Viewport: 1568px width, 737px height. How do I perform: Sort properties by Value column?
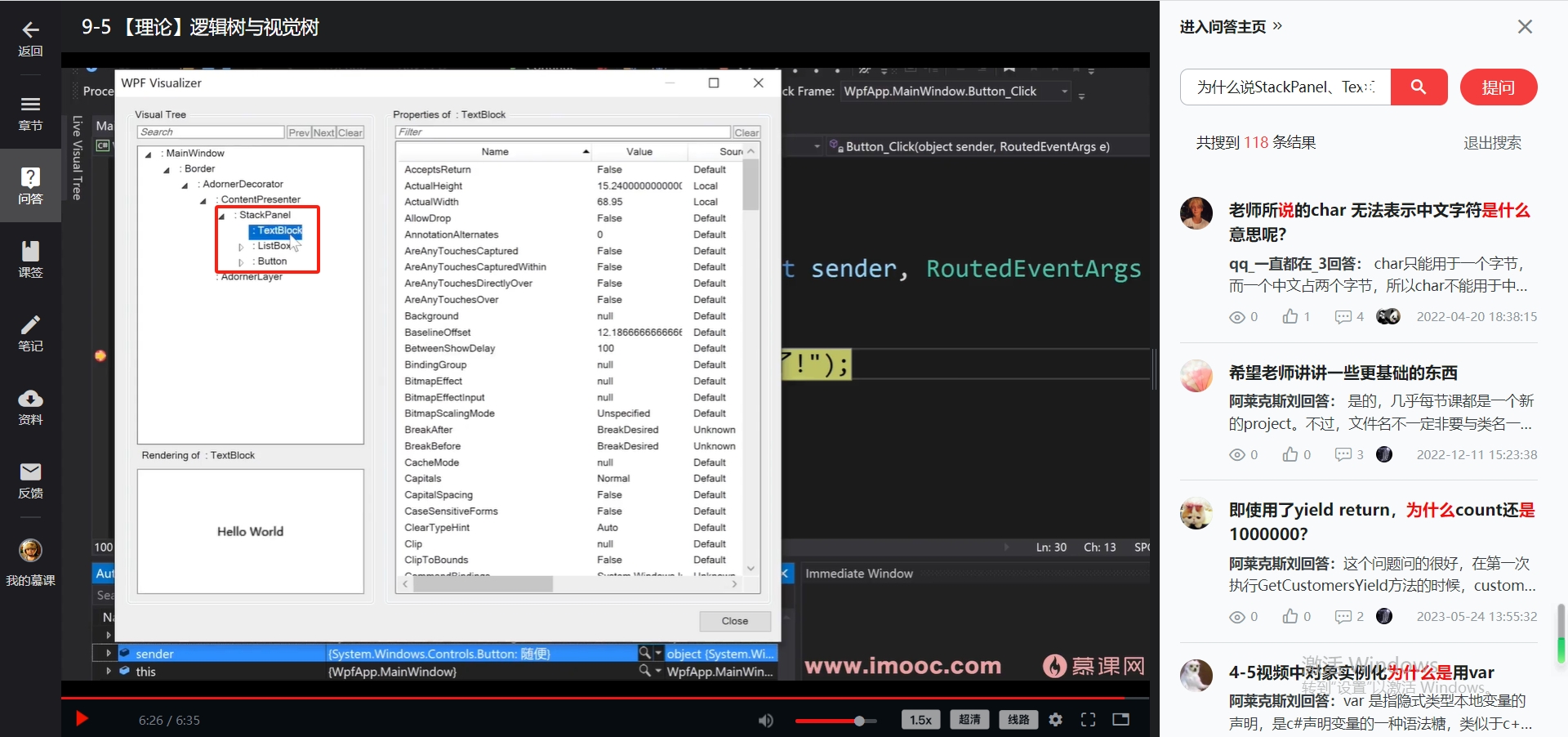pos(639,152)
